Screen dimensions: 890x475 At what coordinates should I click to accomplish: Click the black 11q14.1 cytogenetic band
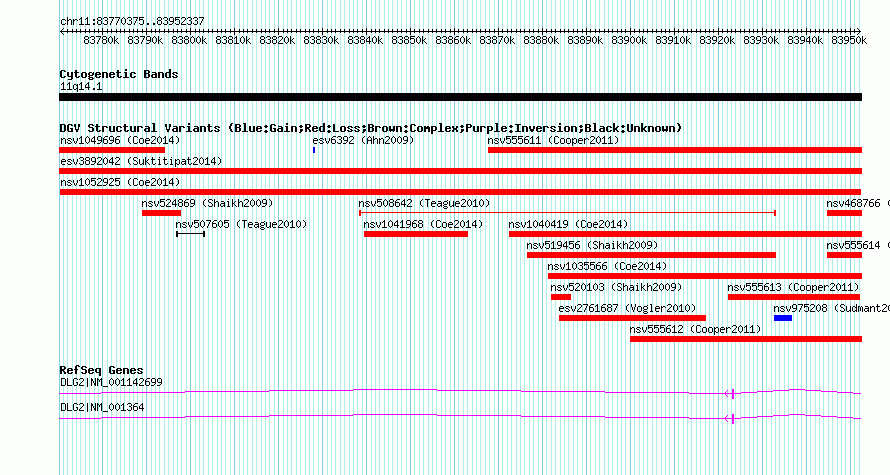pyautogui.click(x=460, y=97)
